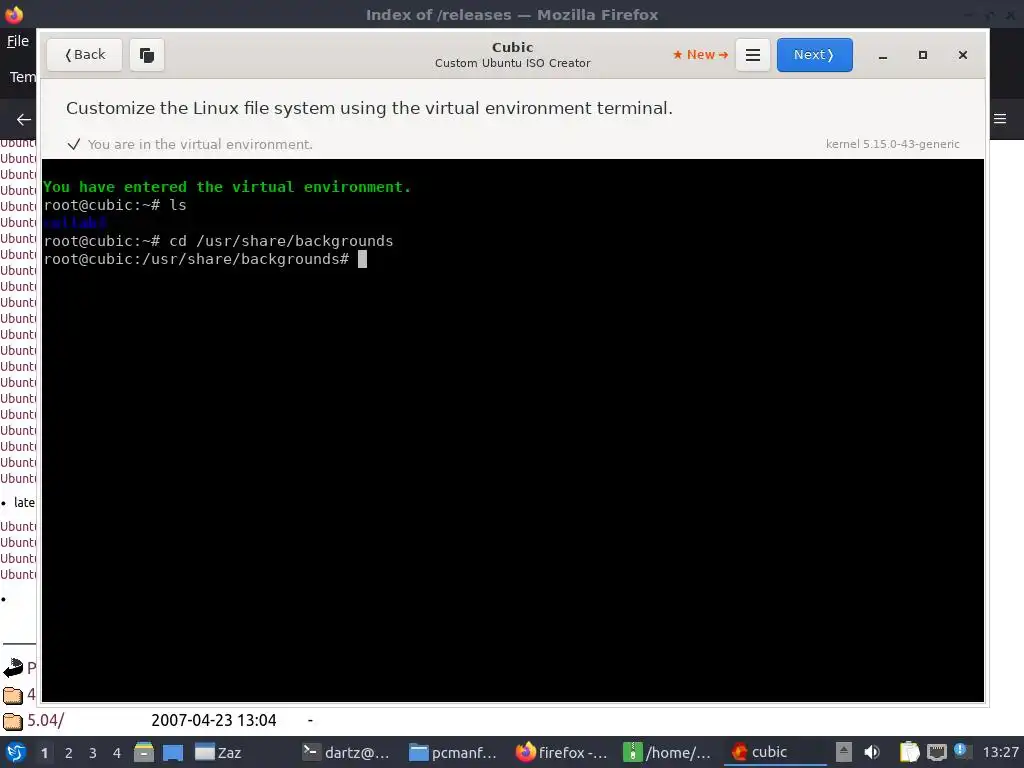Switch to workspace 4

(x=117, y=753)
